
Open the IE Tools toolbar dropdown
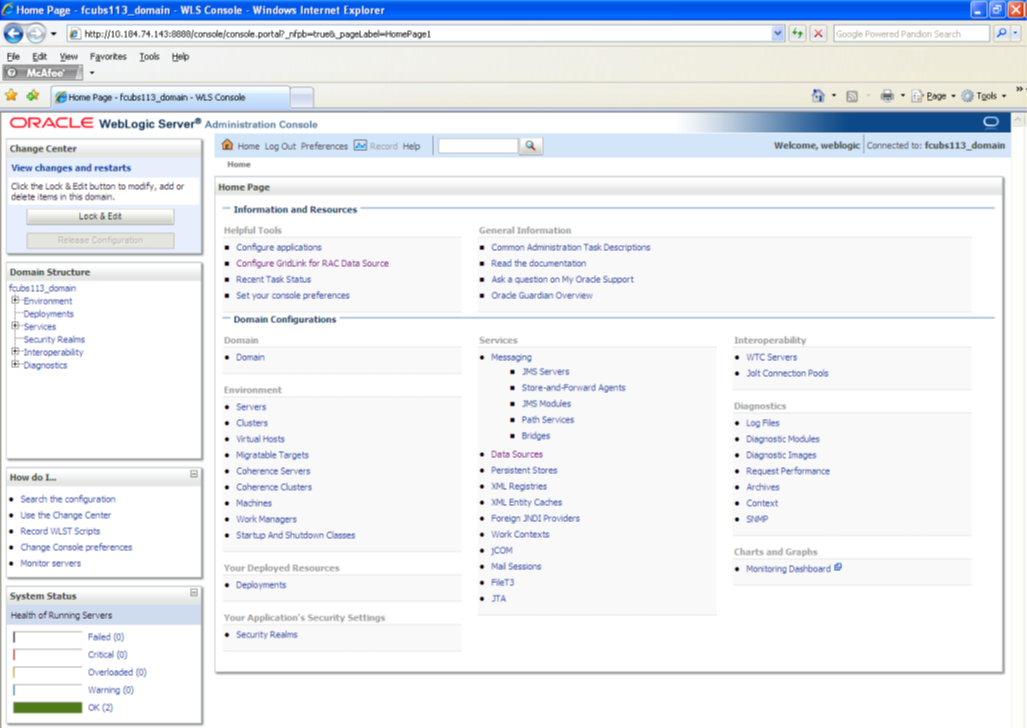pyautogui.click(x=984, y=96)
